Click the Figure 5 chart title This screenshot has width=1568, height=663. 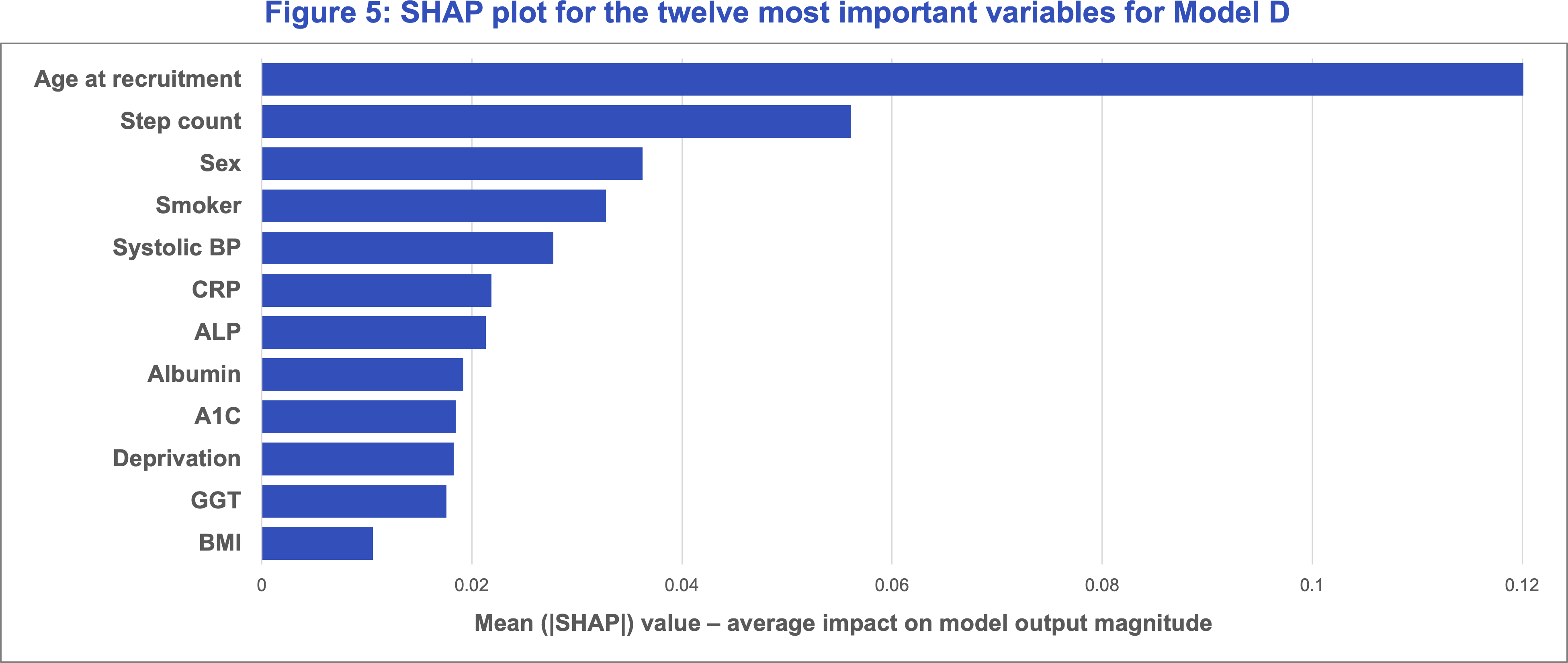tap(777, 13)
